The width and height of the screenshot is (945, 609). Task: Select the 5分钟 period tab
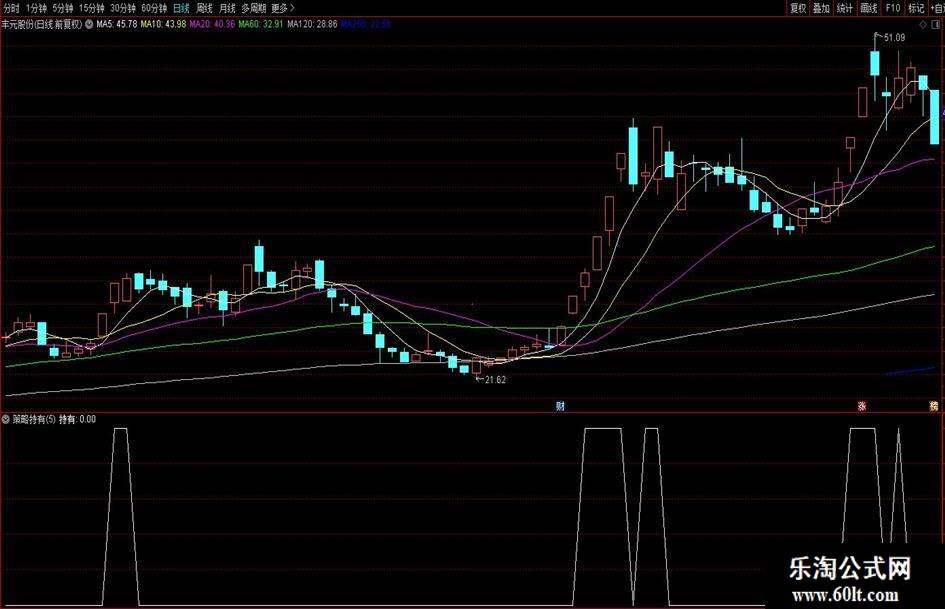coord(63,8)
